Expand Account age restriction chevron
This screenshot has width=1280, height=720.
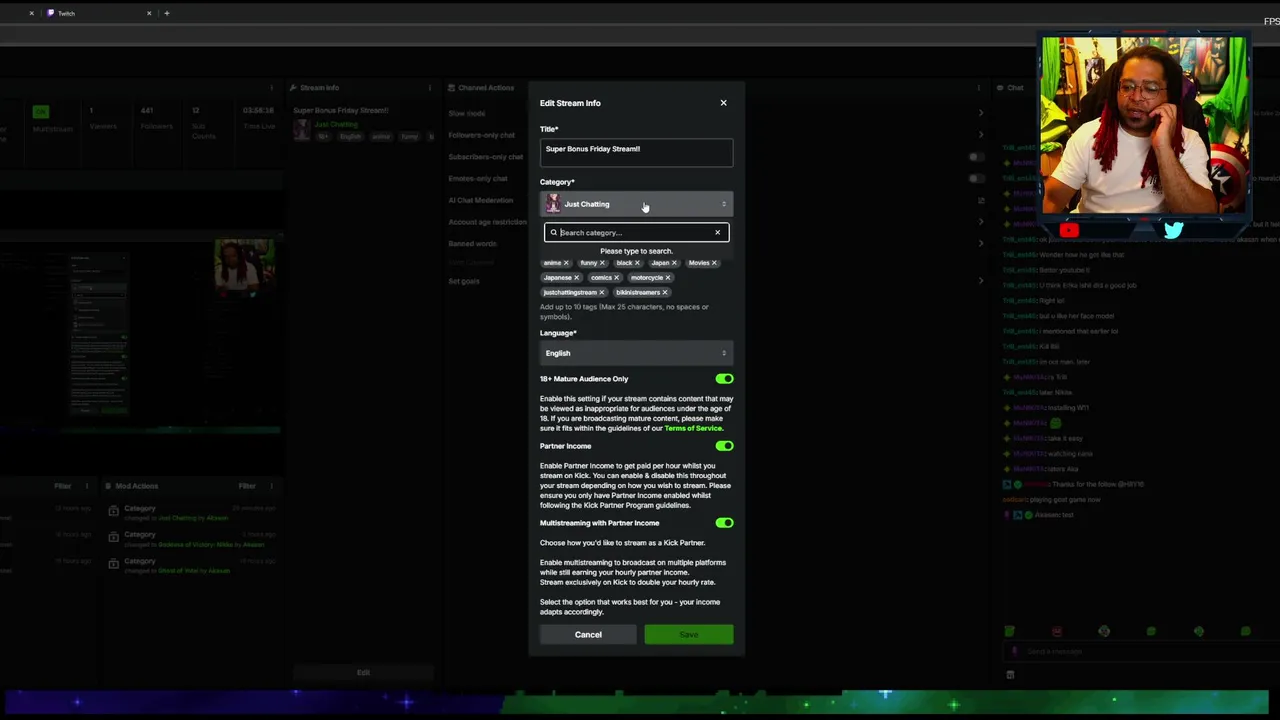tap(981, 222)
